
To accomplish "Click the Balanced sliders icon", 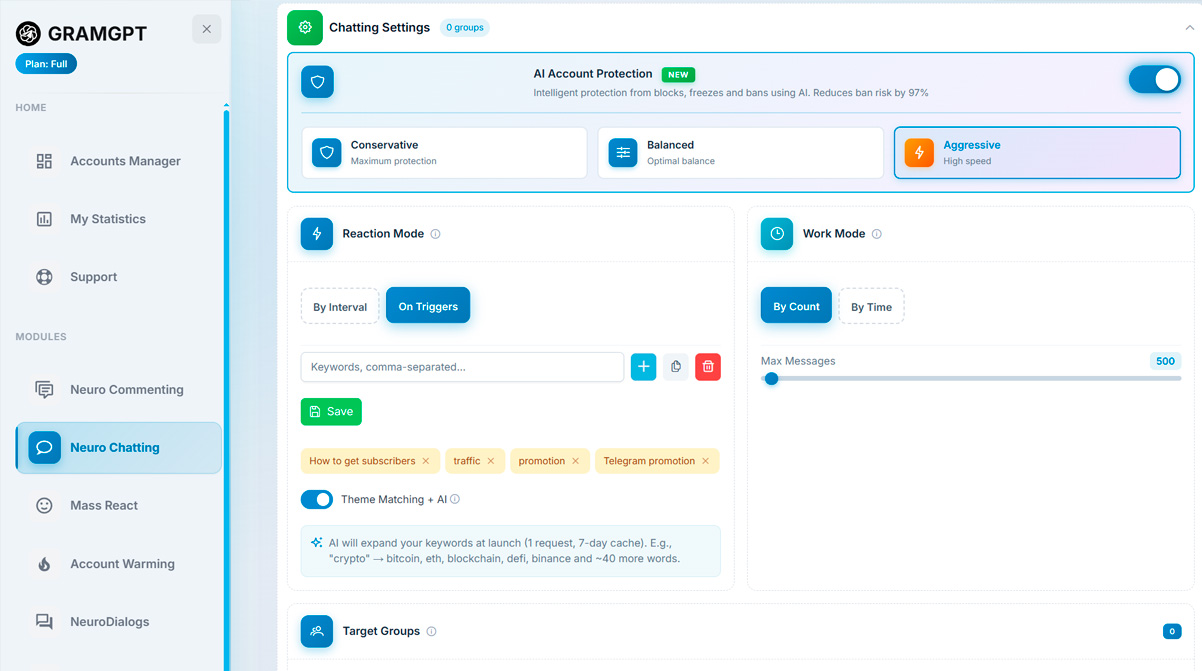I will [x=623, y=153].
